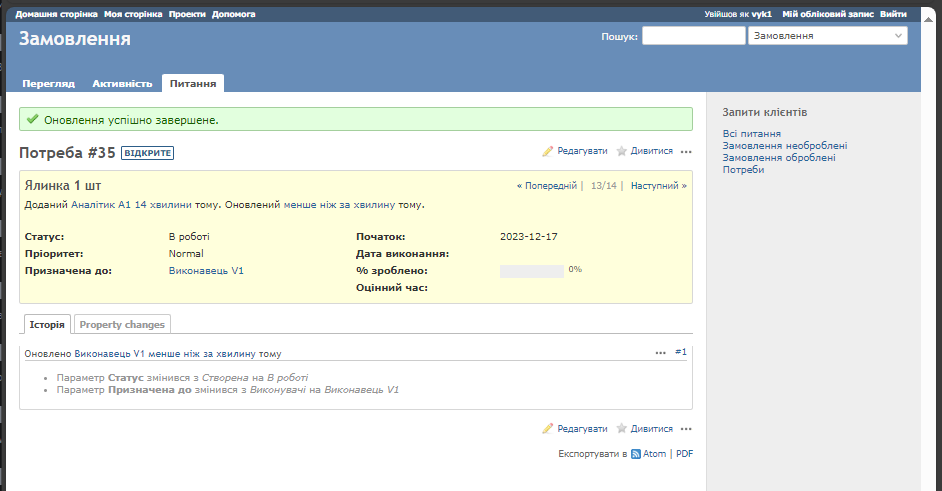
Task: Open the bottom three-dots actions menu
Action: 686,429
